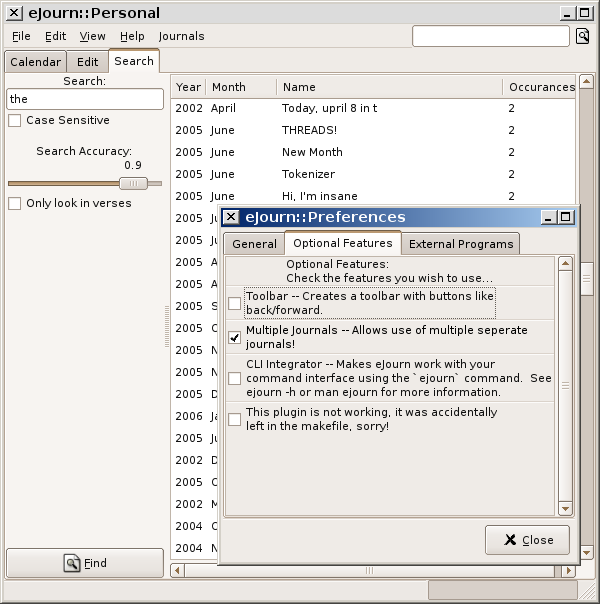The image size is (600, 604).
Task: Click the Find button with magnifier icon
Action: tap(85, 563)
